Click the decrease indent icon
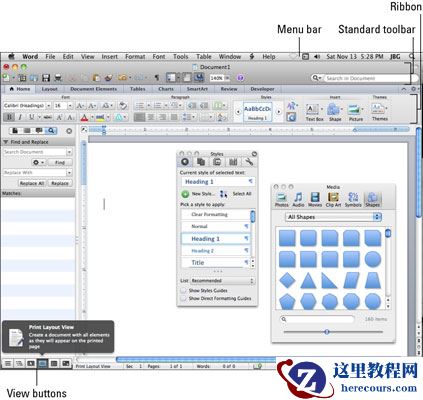423x400 pixels. [192, 106]
